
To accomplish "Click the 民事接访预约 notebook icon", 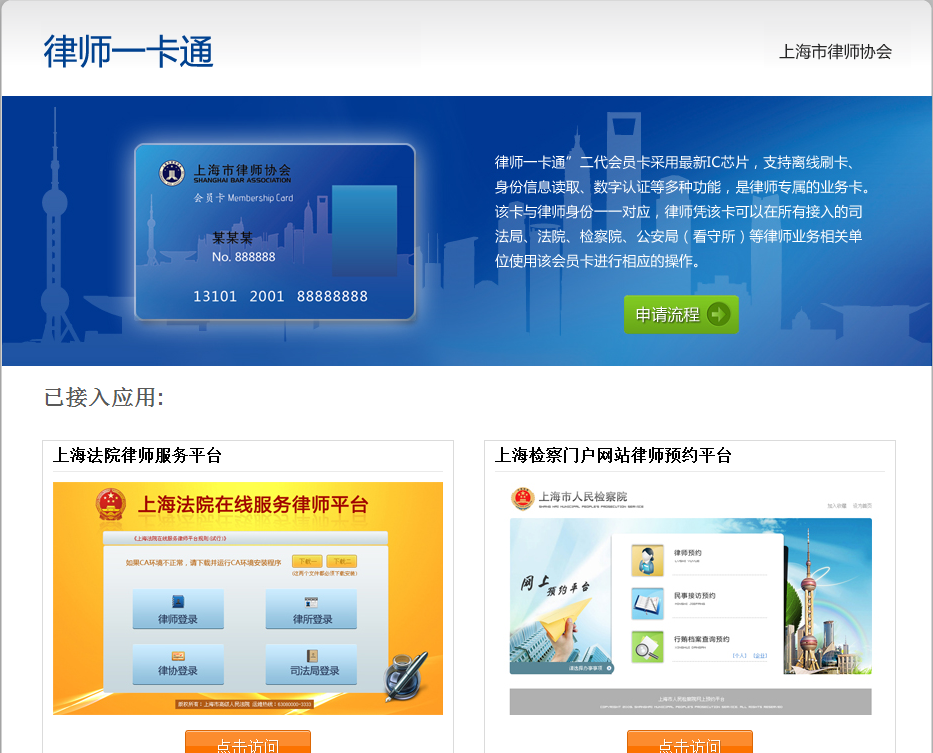I will [647, 603].
